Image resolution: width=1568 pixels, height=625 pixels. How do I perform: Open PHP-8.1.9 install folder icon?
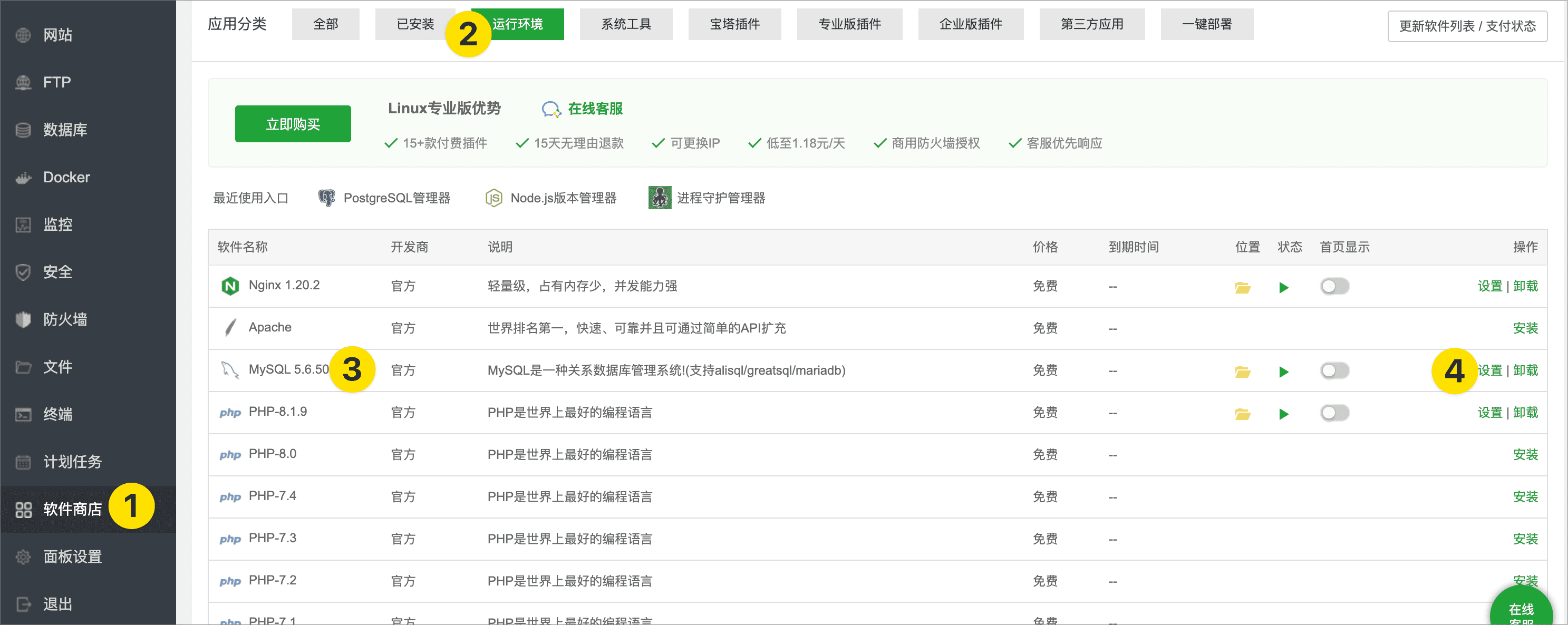point(1243,414)
